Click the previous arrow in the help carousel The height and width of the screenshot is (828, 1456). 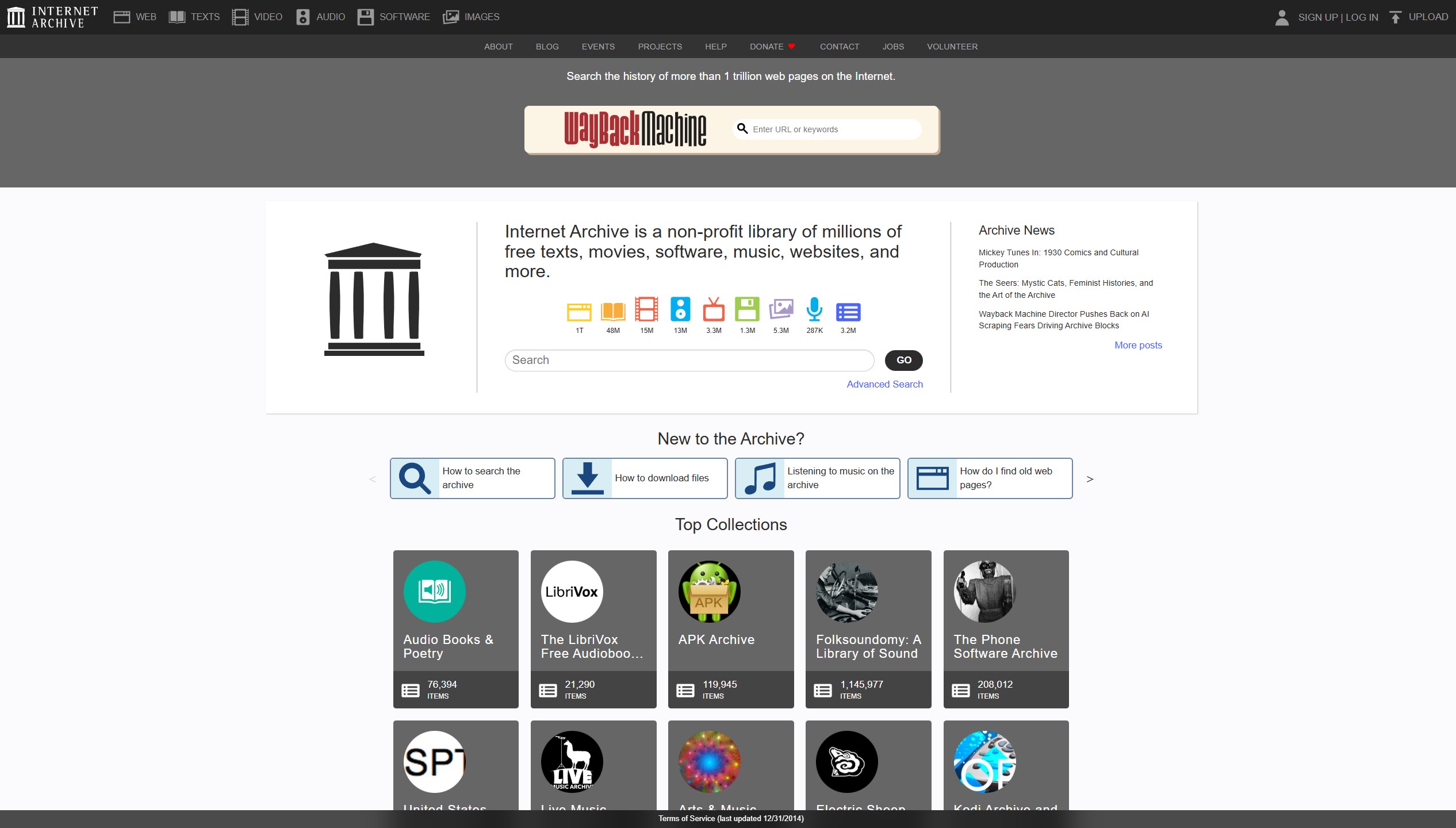coord(373,479)
